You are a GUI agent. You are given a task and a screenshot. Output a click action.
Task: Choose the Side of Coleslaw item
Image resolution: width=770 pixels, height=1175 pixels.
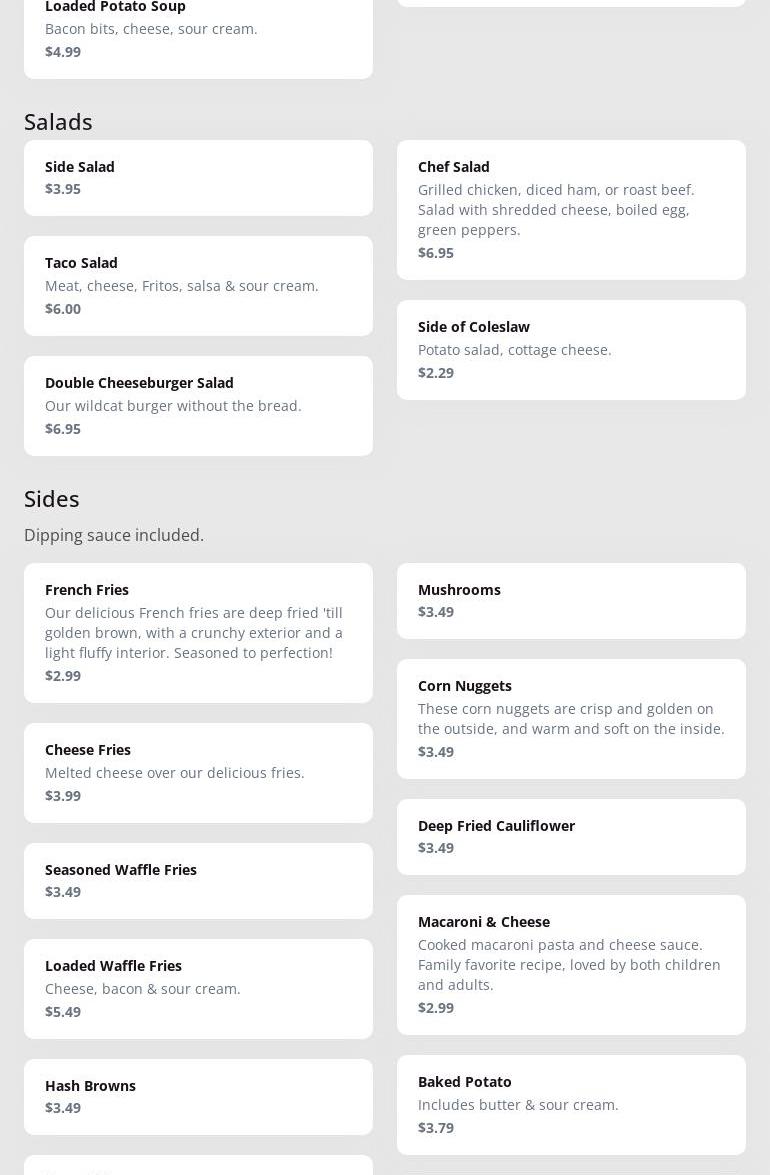[x=571, y=349]
